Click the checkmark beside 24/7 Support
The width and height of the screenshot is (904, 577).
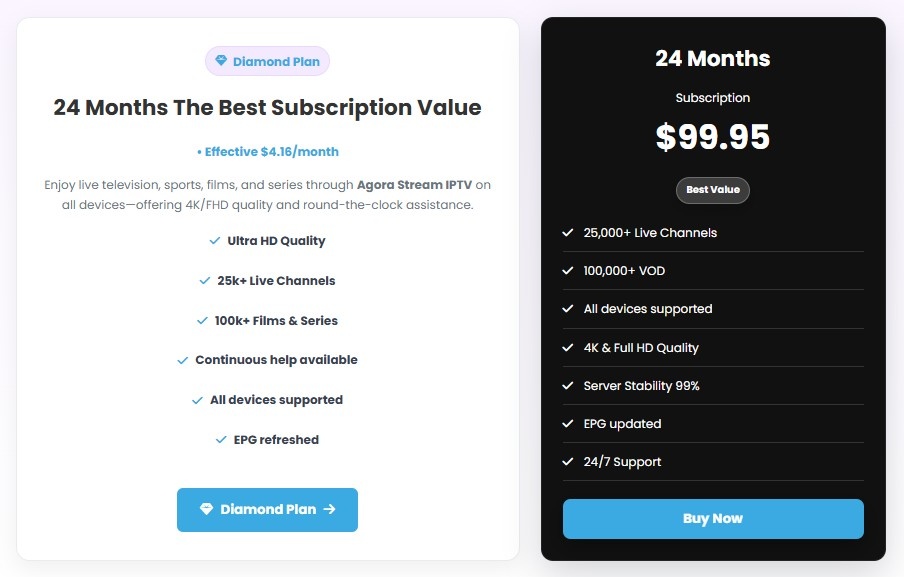tap(568, 461)
